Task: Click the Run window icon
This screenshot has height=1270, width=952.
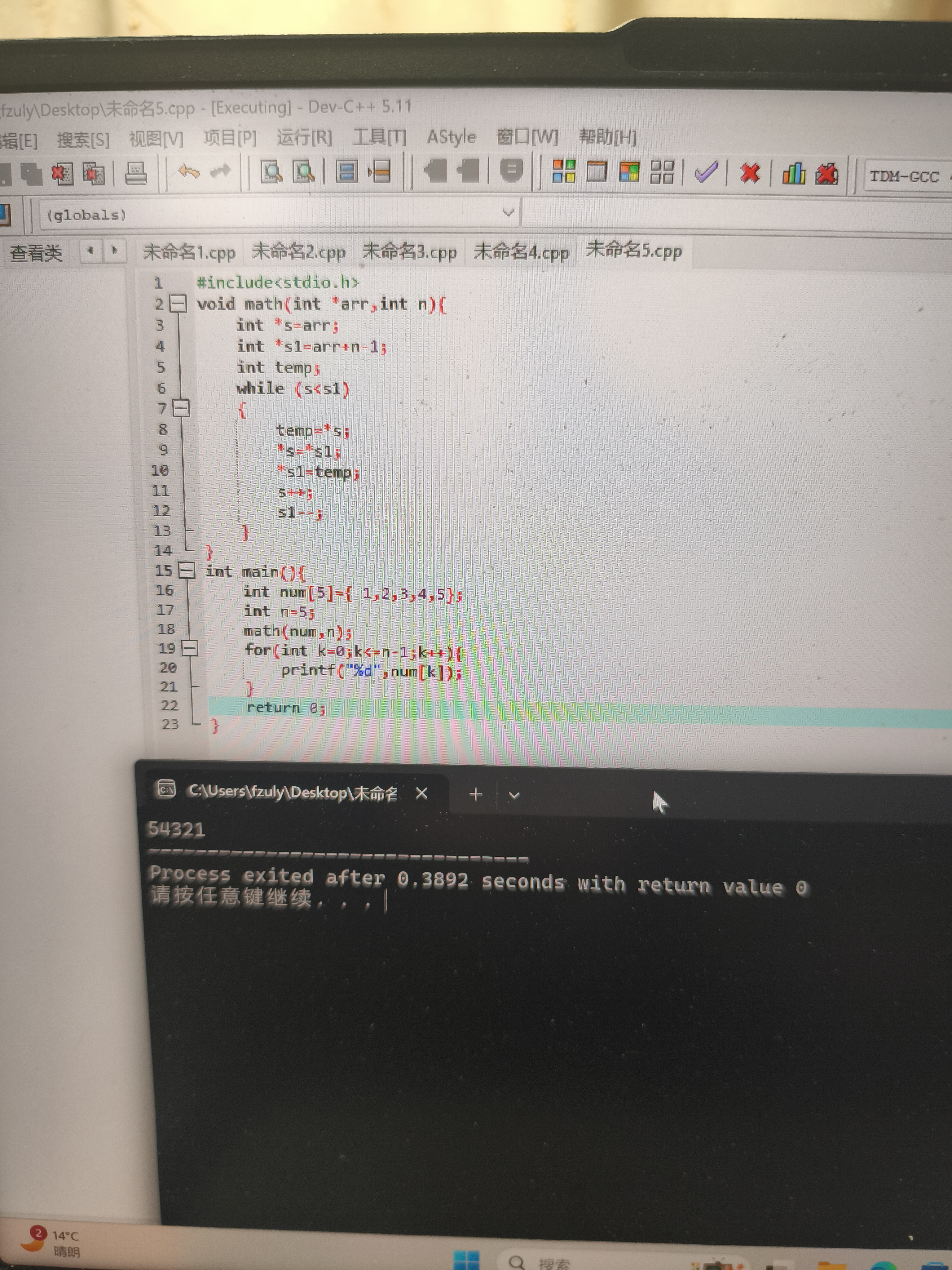Action: pos(596,171)
